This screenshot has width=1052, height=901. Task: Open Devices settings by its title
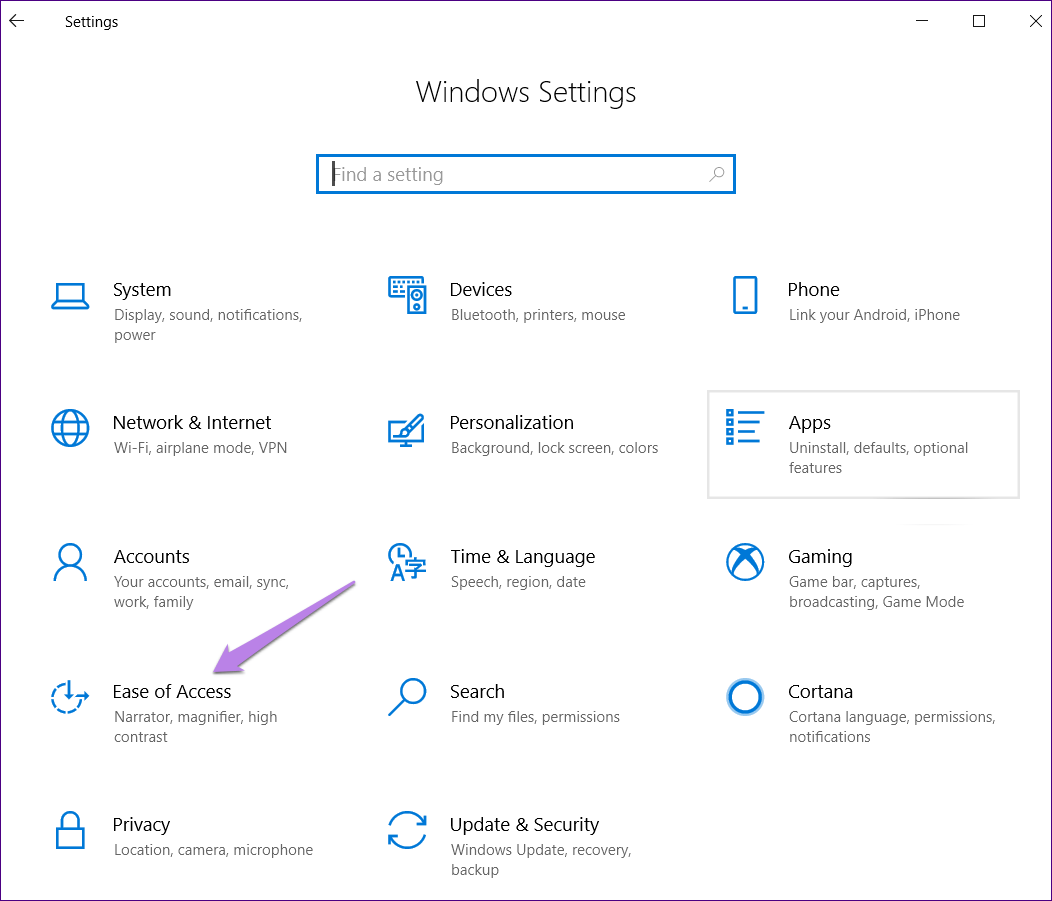pos(480,289)
